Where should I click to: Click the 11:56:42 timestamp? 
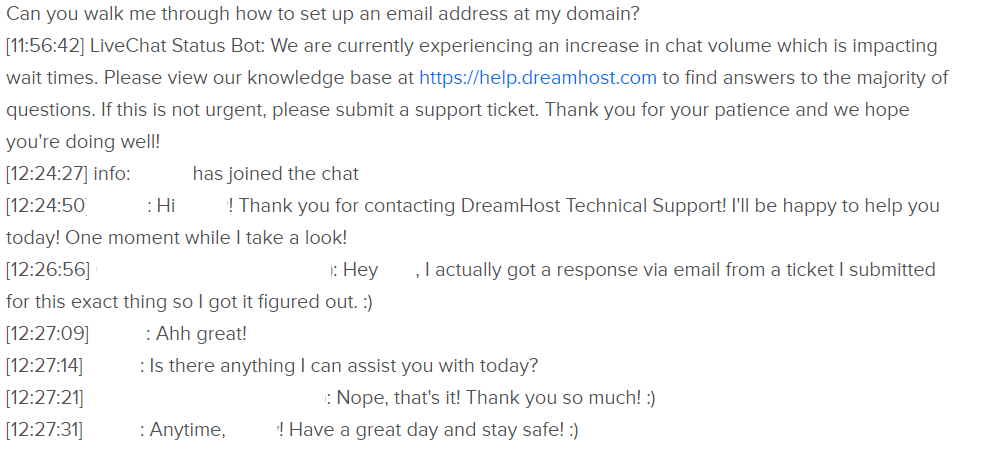pos(45,46)
